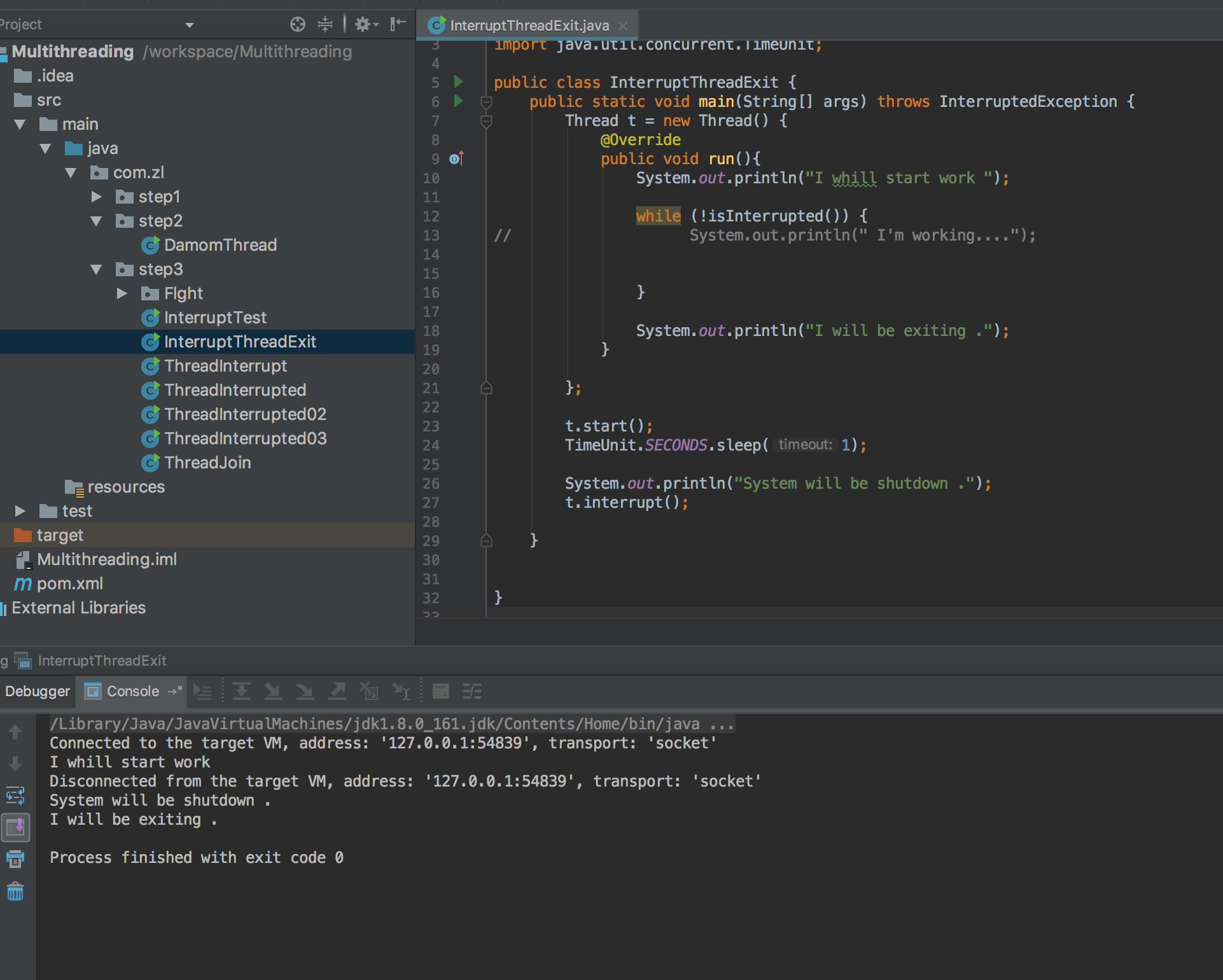Toggle Soft-Wrap for console output

pyautogui.click(x=15, y=795)
